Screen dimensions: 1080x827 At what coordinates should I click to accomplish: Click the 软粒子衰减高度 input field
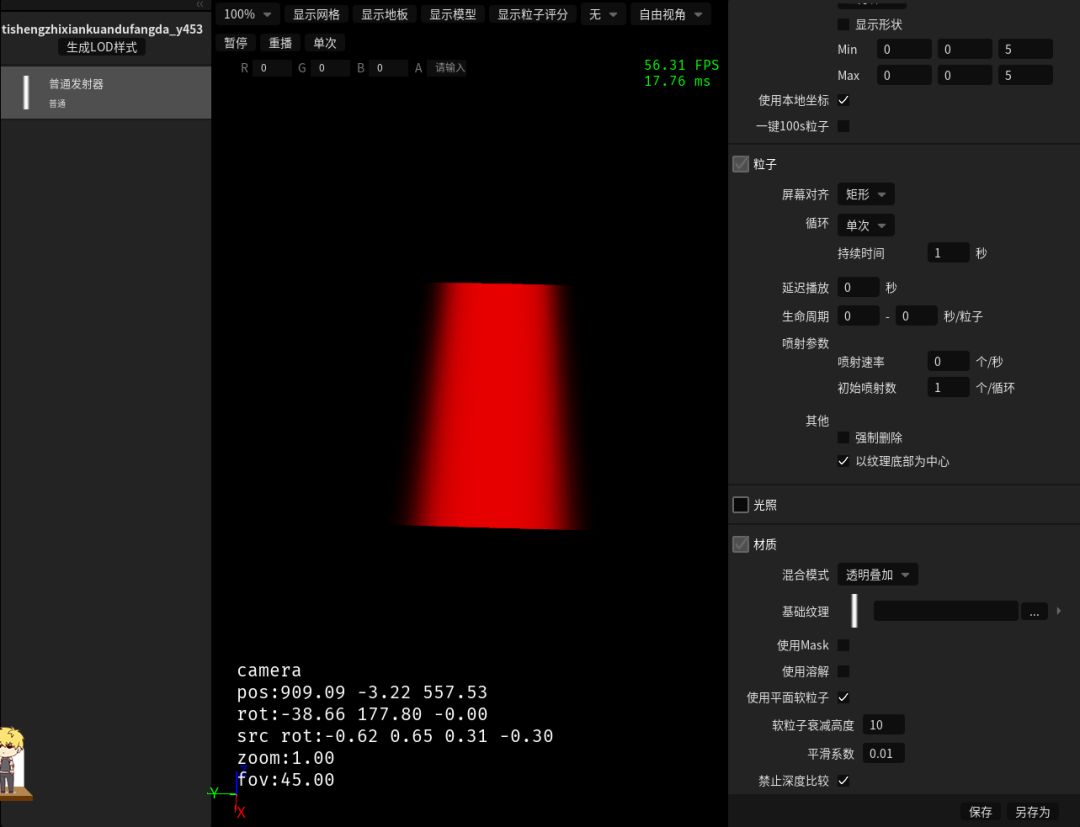click(883, 725)
